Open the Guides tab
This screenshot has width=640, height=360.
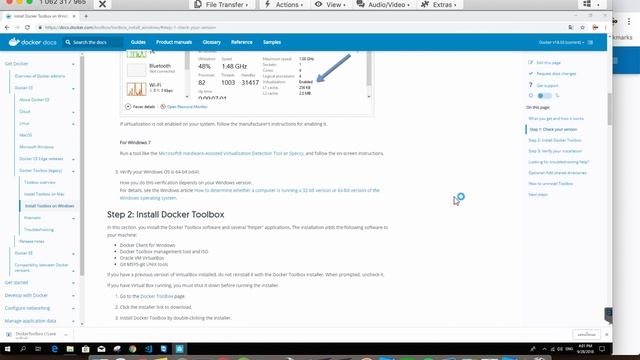pyautogui.click(x=138, y=42)
